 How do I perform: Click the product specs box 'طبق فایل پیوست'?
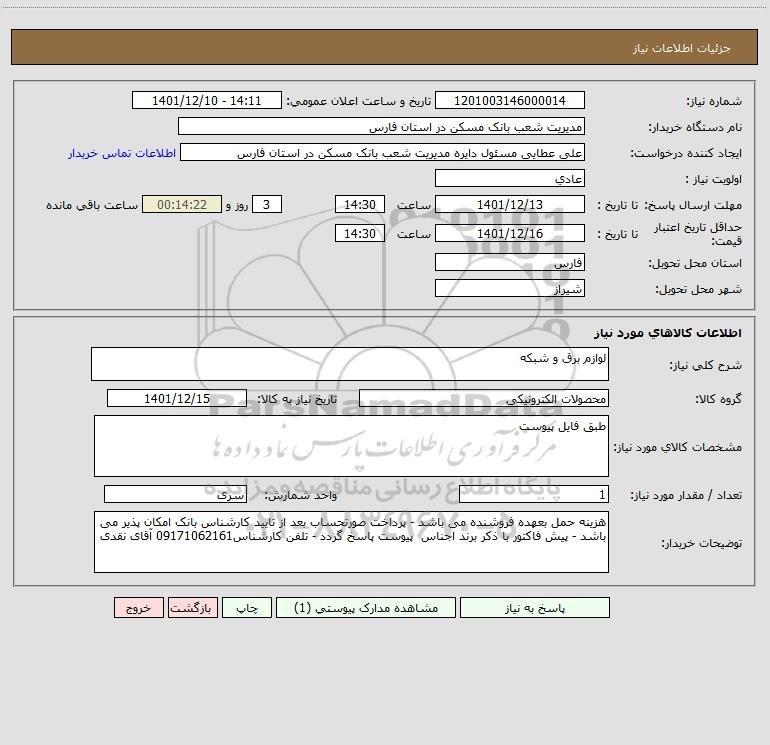[x=351, y=446]
